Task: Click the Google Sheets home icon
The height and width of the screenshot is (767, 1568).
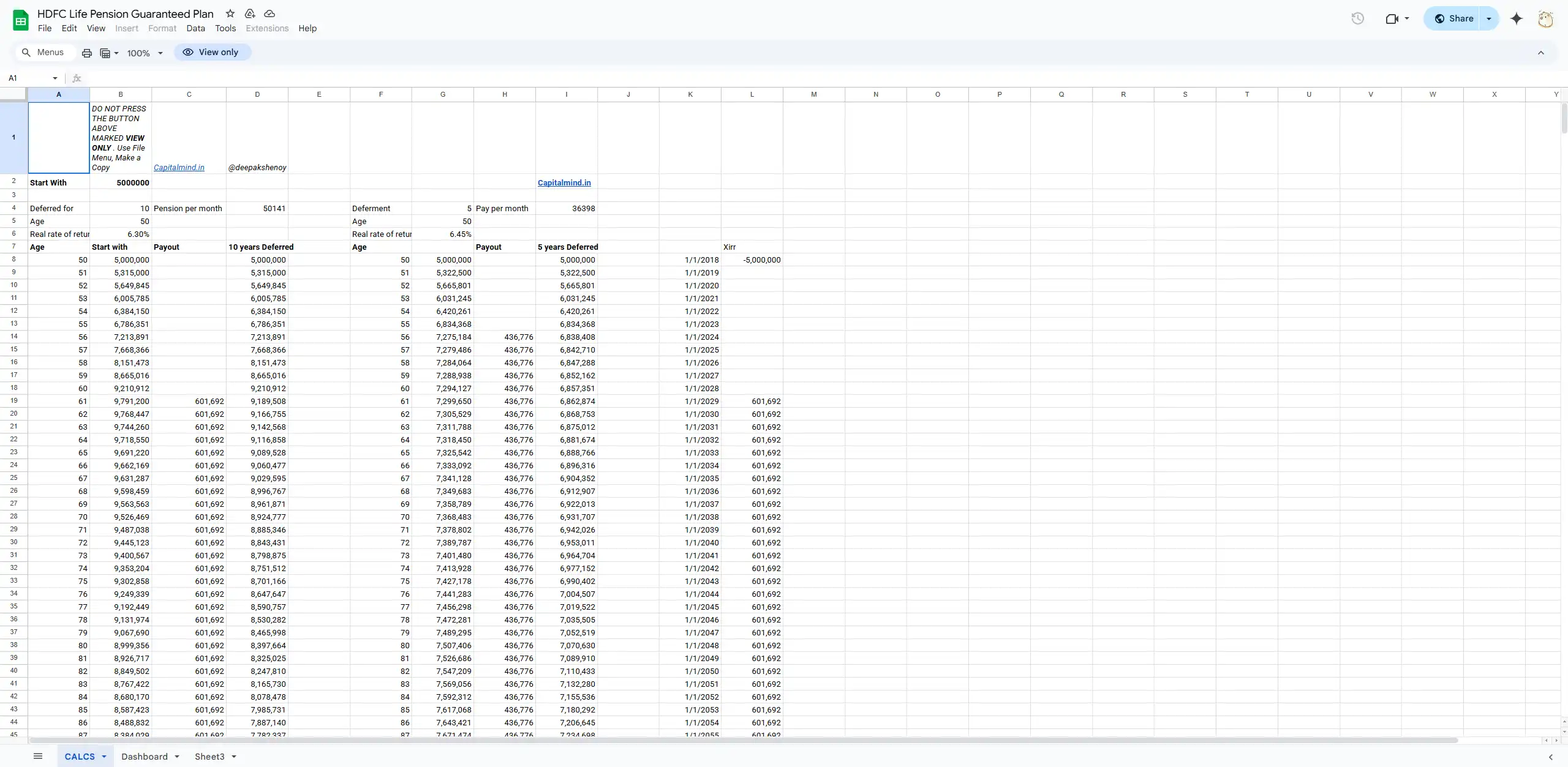Action: (x=21, y=20)
